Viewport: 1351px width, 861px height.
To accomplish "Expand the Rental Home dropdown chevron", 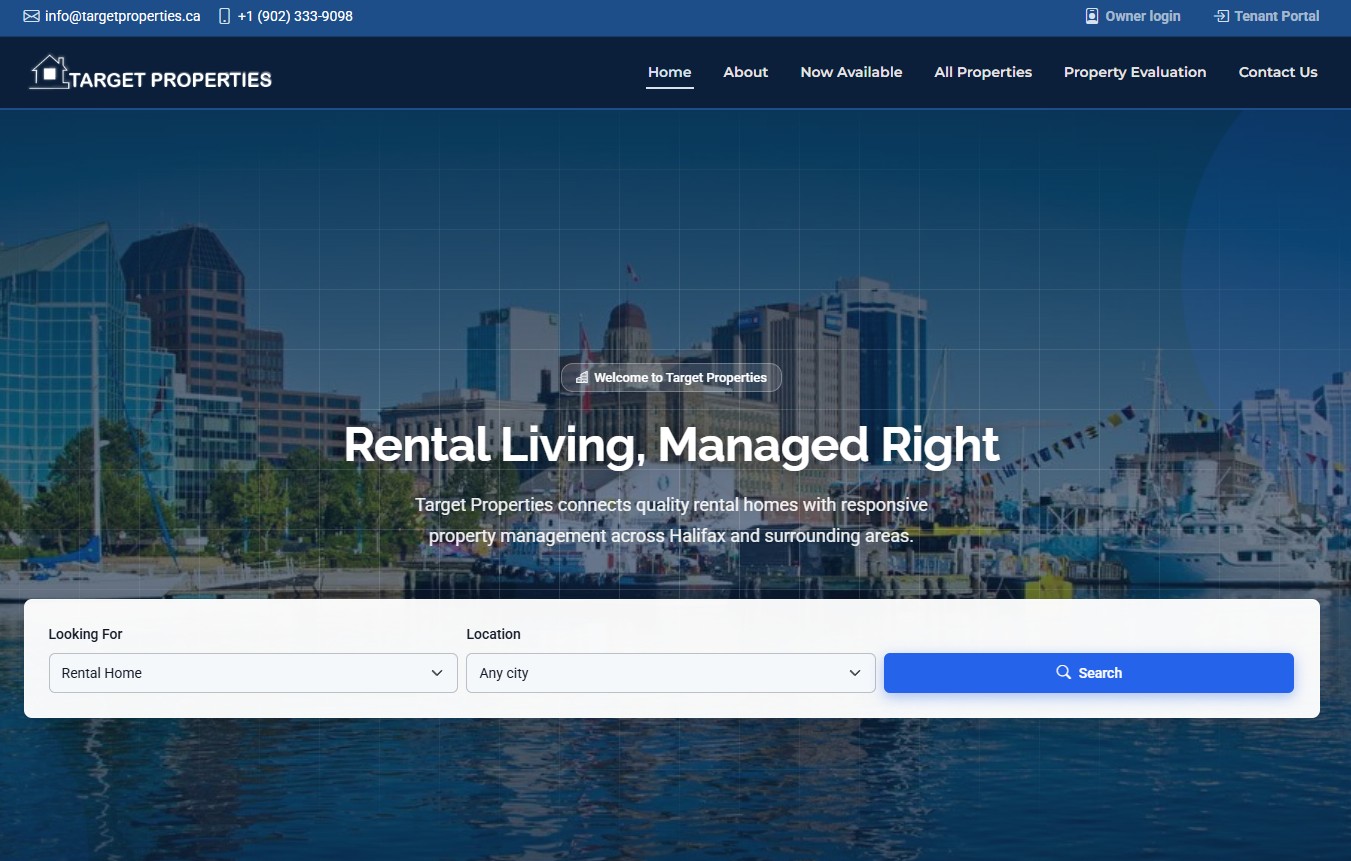I will [x=437, y=673].
